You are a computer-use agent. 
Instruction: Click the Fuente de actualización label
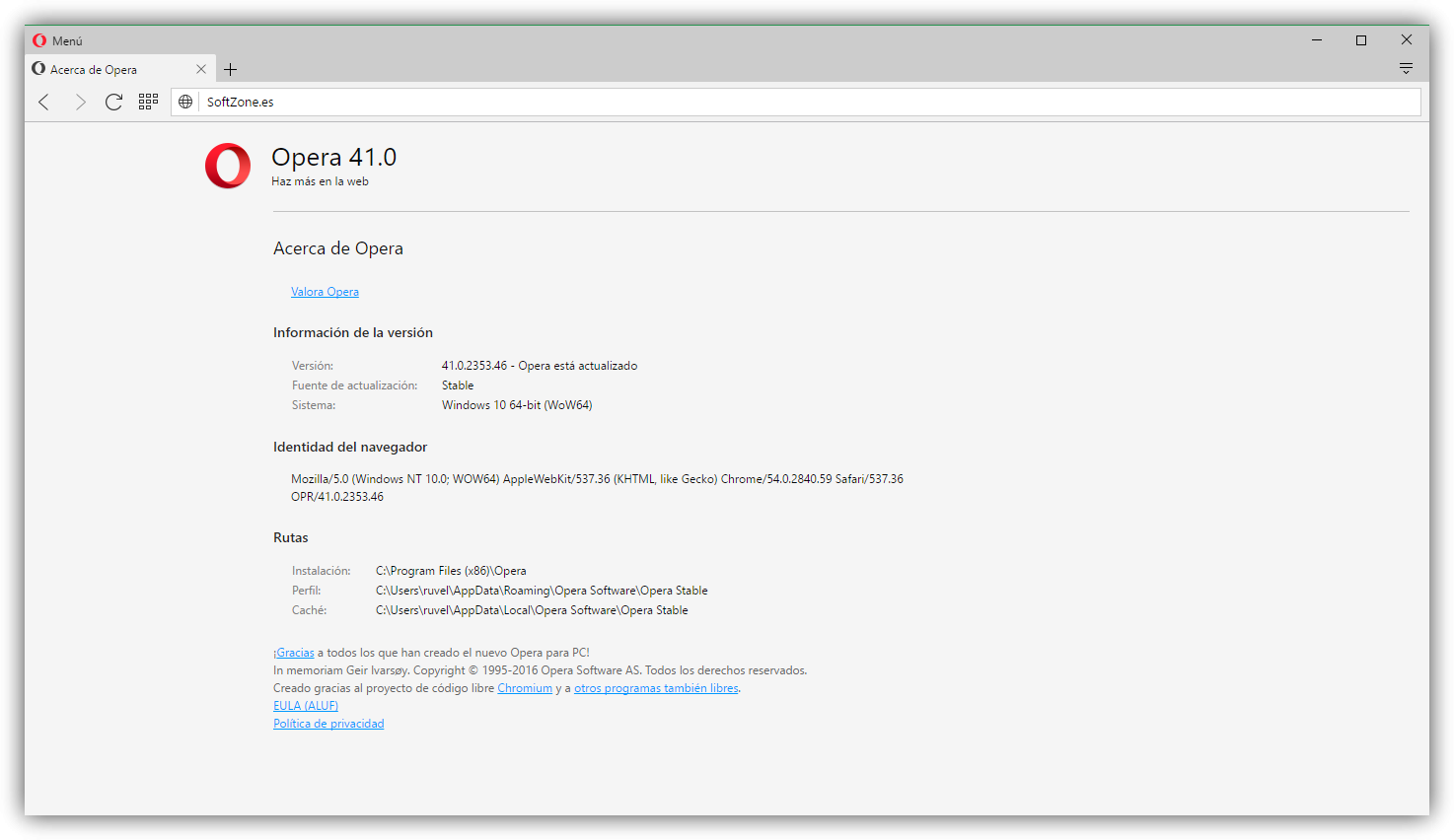[x=354, y=385]
